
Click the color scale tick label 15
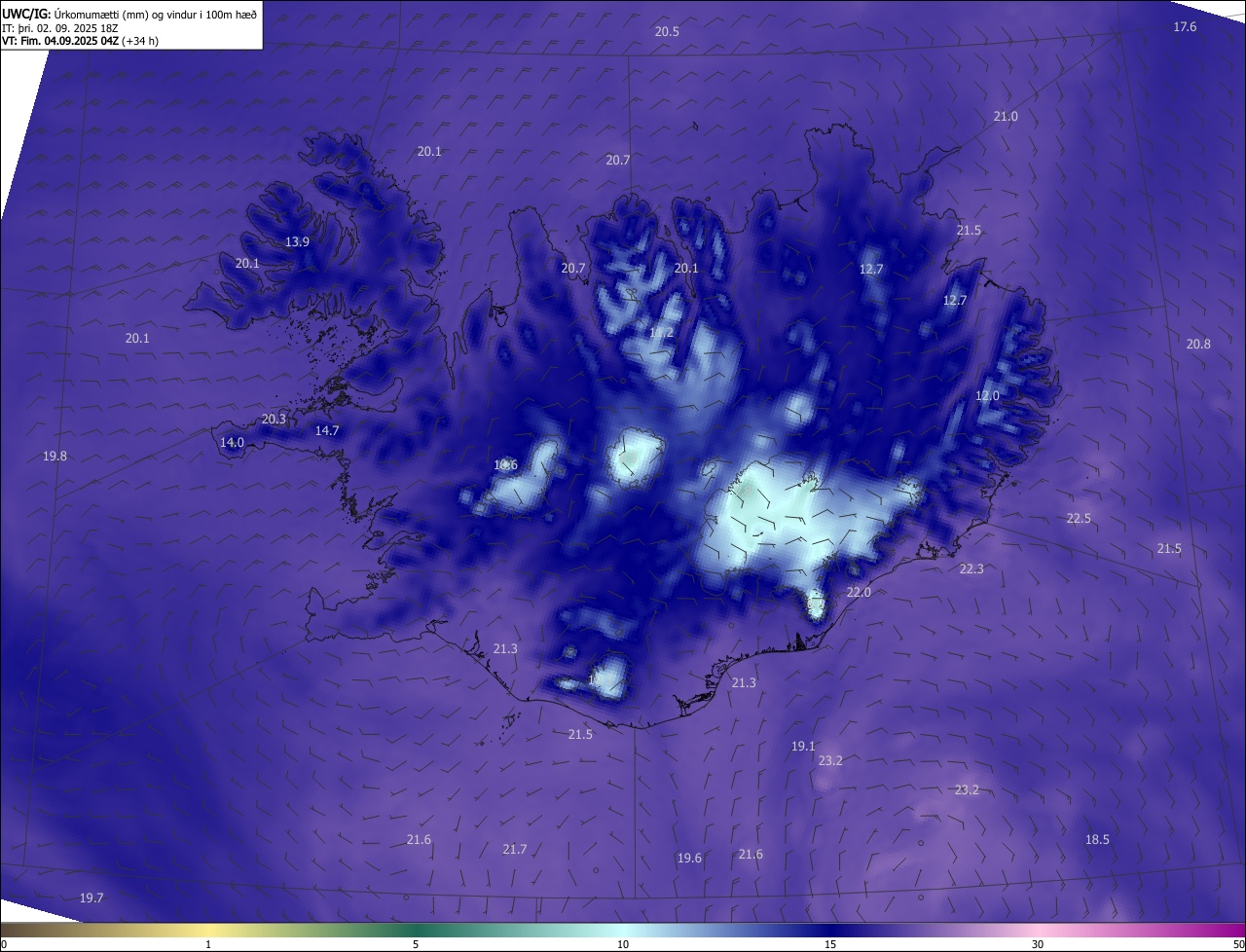tap(830, 944)
